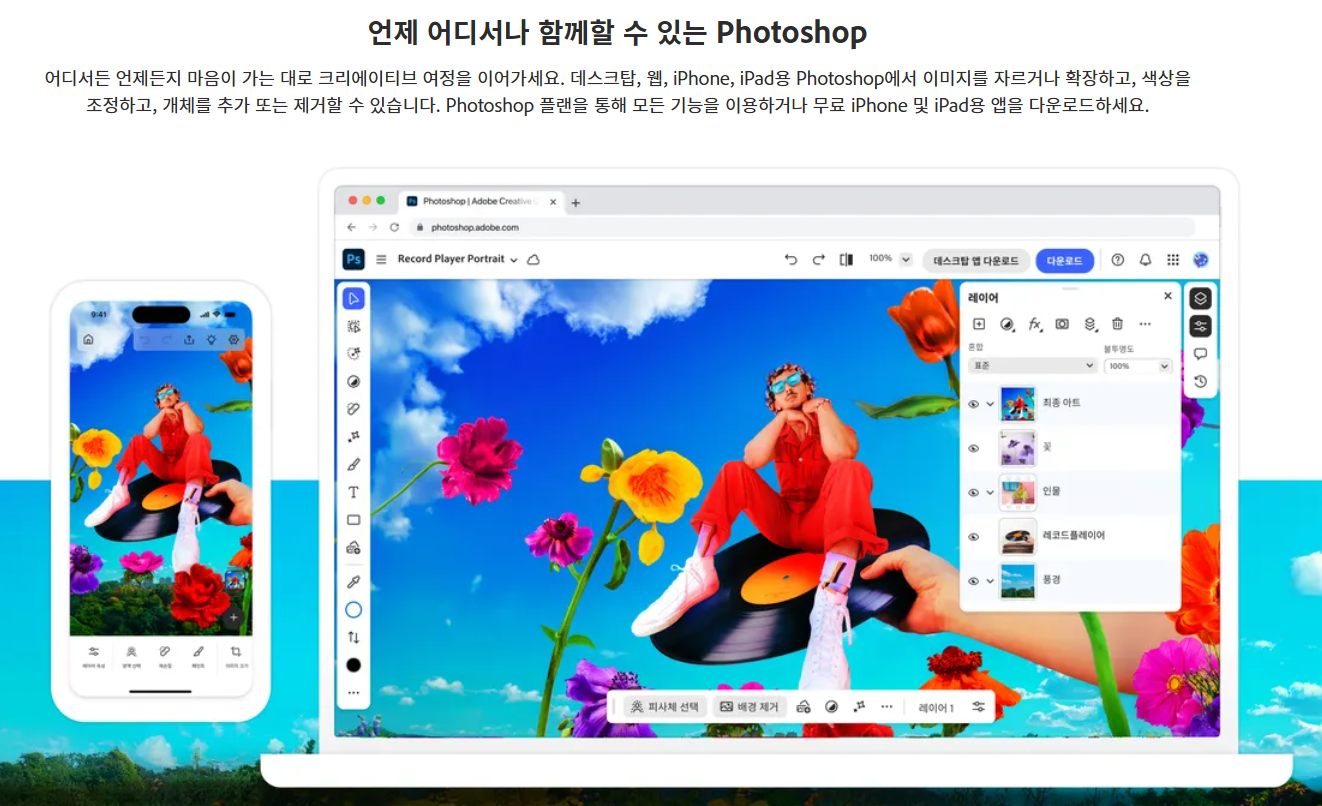Hide the 레코드플레이어 layer
Image resolution: width=1322 pixels, height=806 pixels.
pos(973,537)
